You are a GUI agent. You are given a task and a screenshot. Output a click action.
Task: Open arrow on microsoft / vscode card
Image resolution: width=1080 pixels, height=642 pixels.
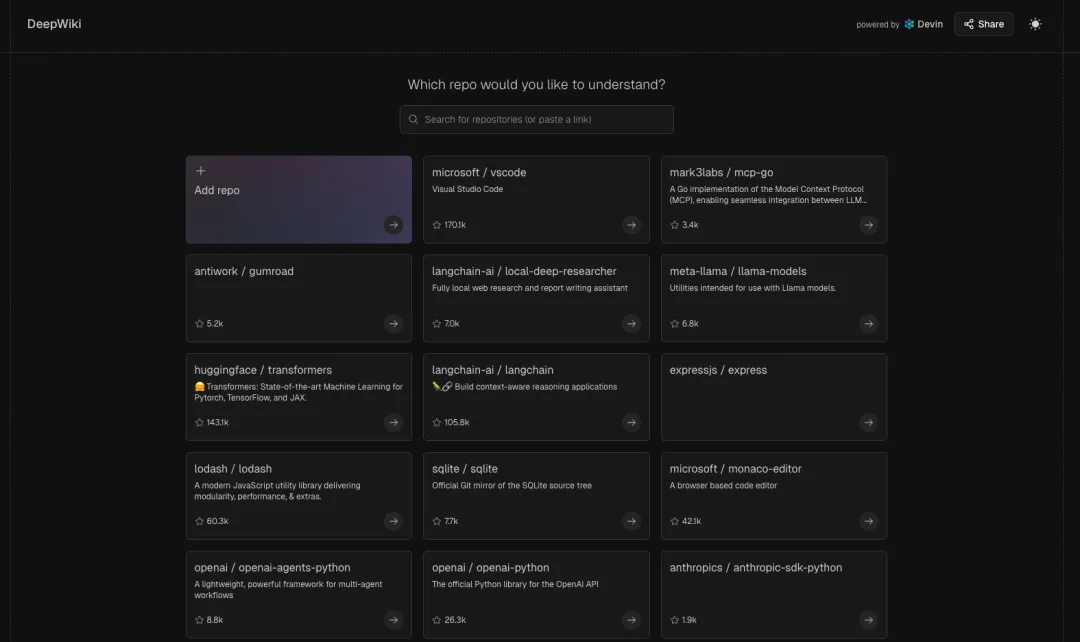pos(631,225)
